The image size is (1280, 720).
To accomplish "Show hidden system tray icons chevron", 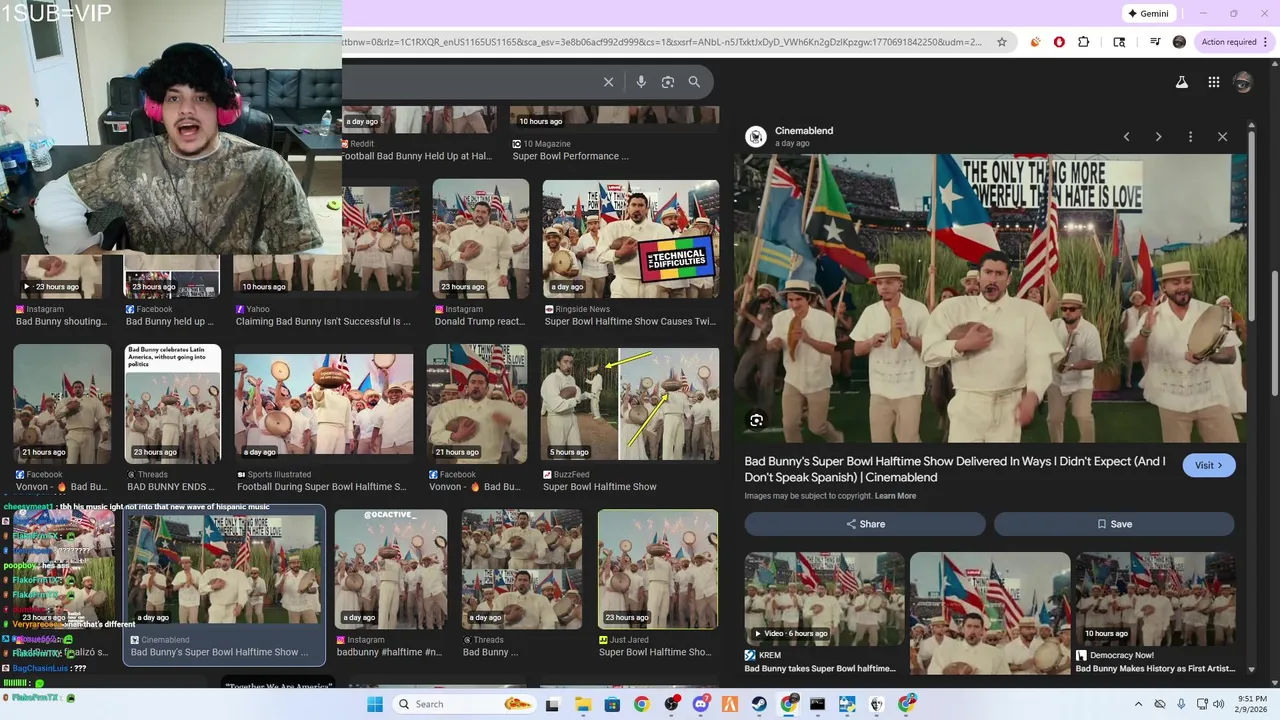I will [x=1139, y=704].
